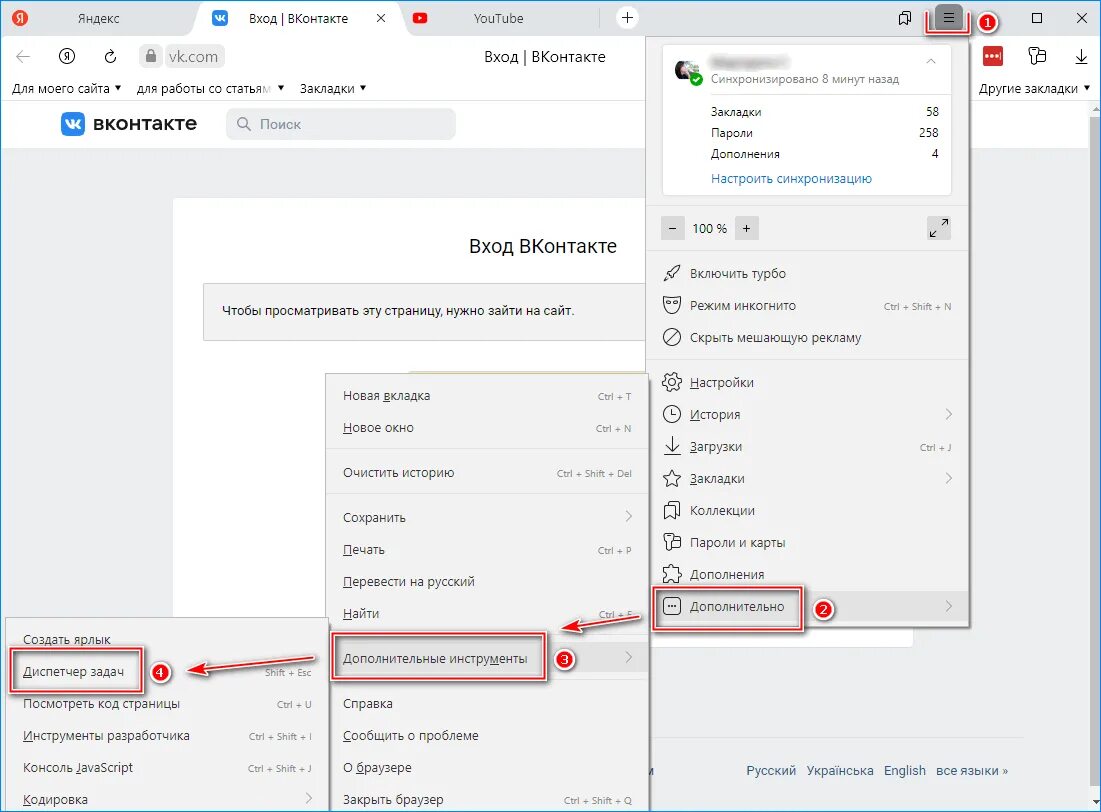This screenshot has width=1101, height=812.
Task: Open 'Другие закладки' dropdown
Action: [1034, 89]
